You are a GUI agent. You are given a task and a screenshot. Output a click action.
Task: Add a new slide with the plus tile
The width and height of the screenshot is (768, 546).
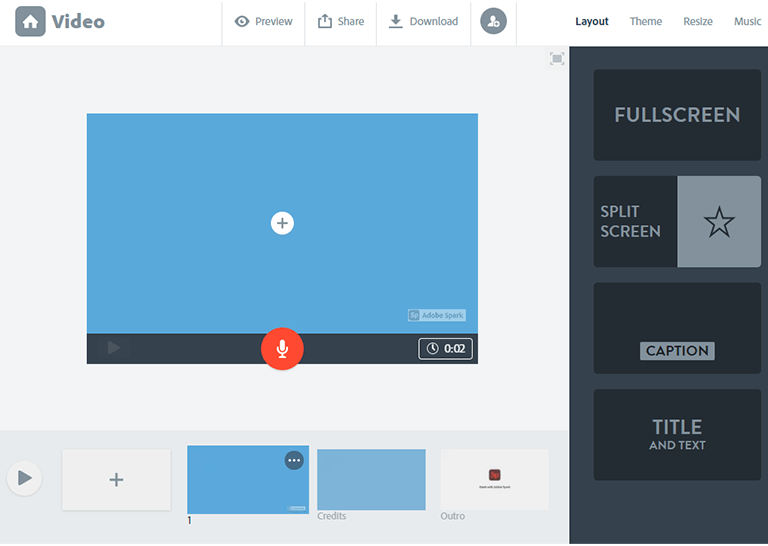(x=117, y=479)
